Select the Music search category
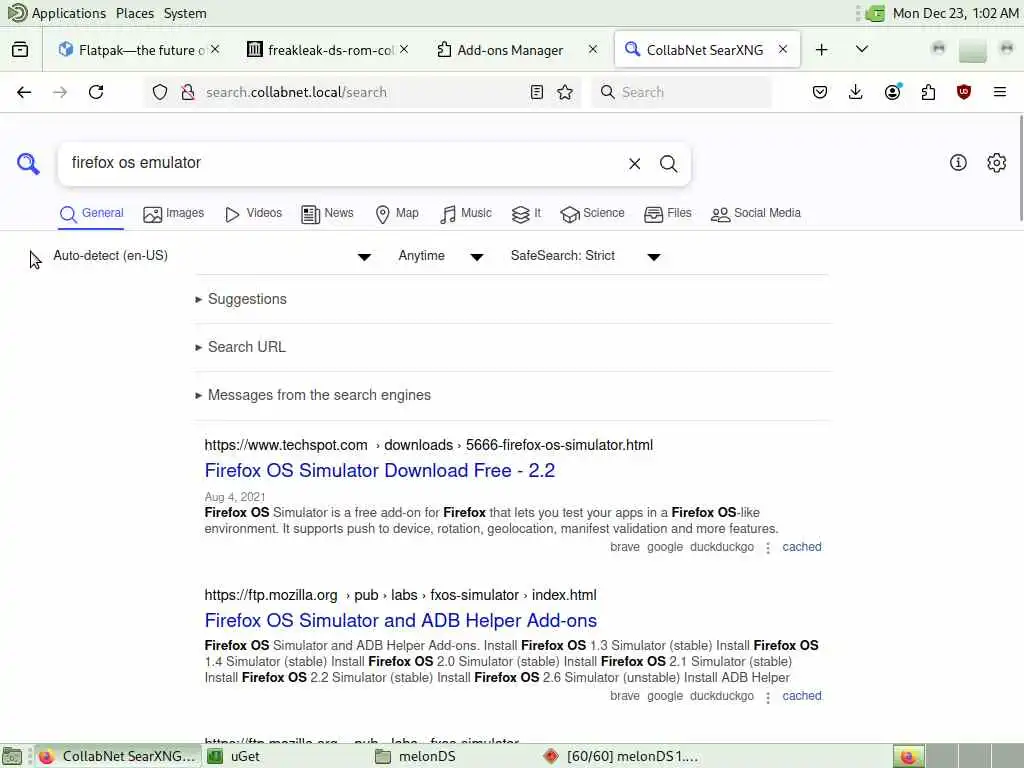Viewport: 1024px width, 768px height. 466,214
